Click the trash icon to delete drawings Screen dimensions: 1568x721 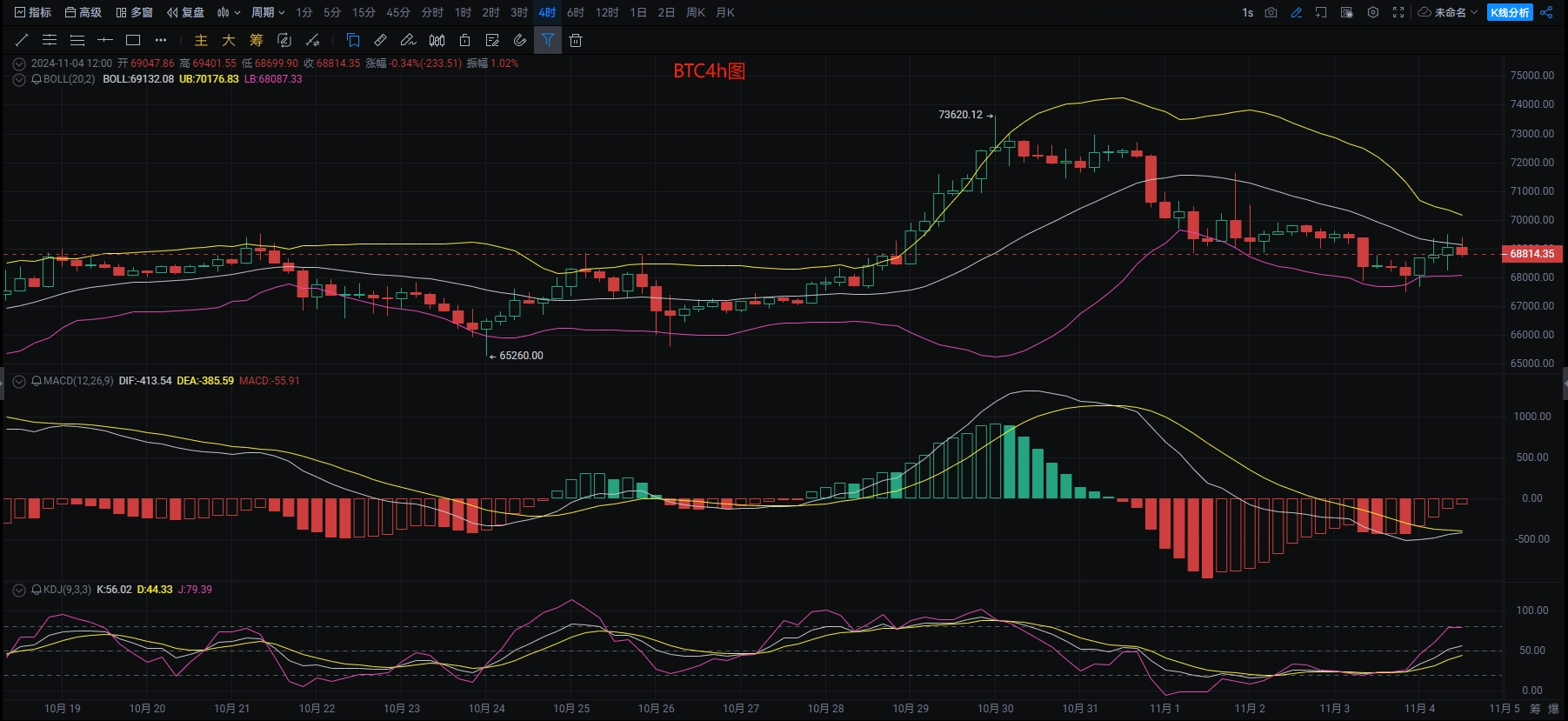click(x=576, y=40)
